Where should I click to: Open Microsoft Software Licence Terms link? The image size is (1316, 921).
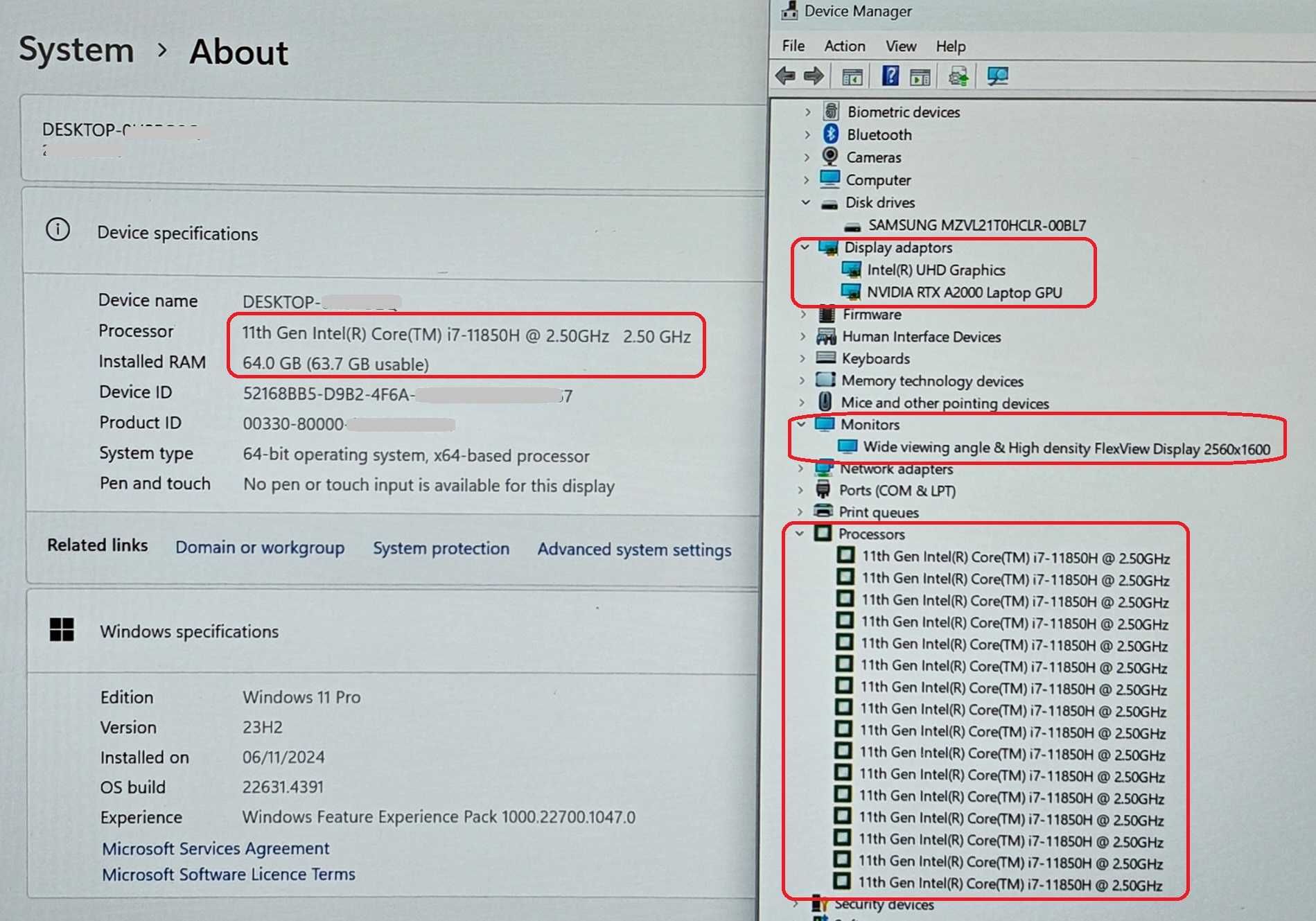229,874
